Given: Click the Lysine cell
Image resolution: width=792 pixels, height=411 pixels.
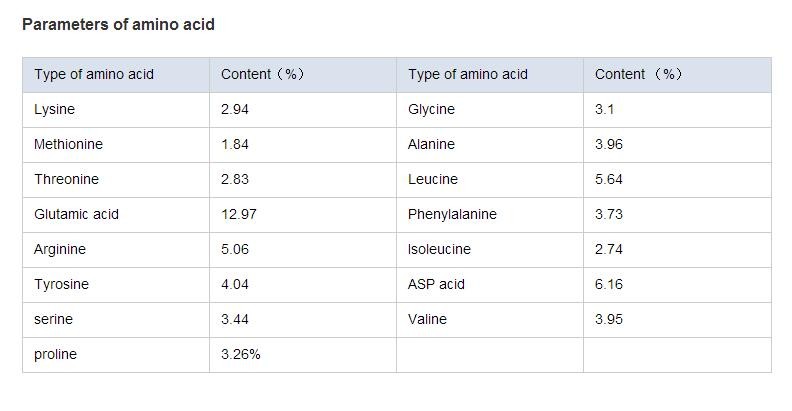Looking at the screenshot, I should tap(55, 109).
